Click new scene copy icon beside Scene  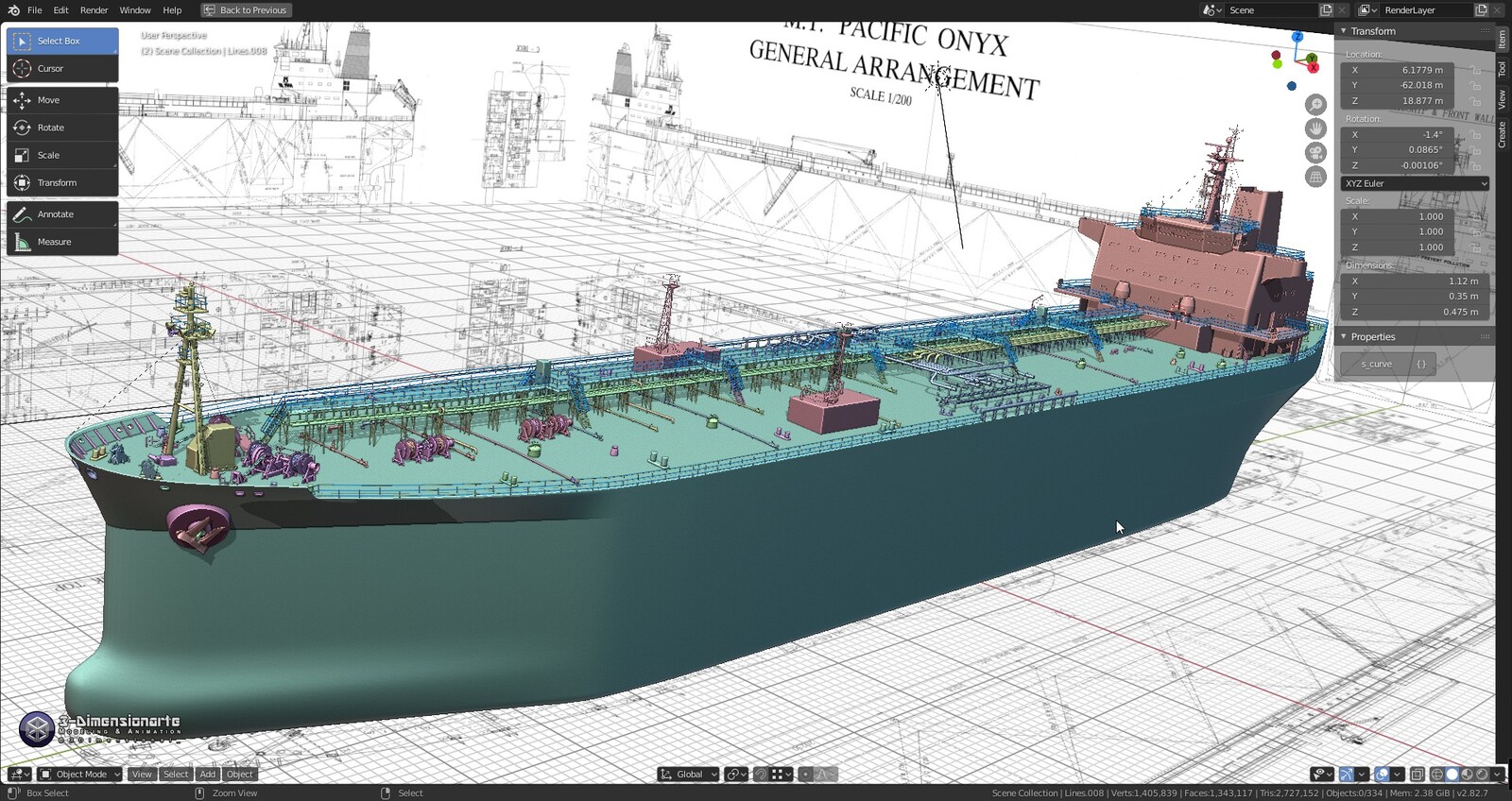[x=1326, y=10]
